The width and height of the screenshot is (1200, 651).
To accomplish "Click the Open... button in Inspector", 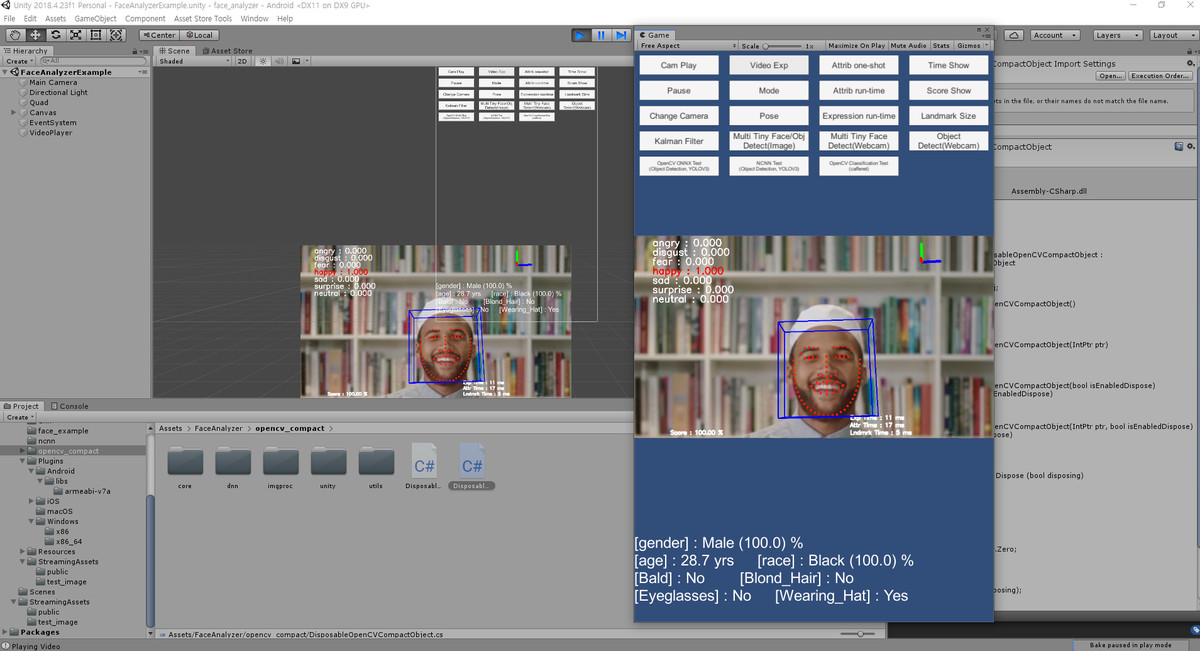I will pos(1110,76).
